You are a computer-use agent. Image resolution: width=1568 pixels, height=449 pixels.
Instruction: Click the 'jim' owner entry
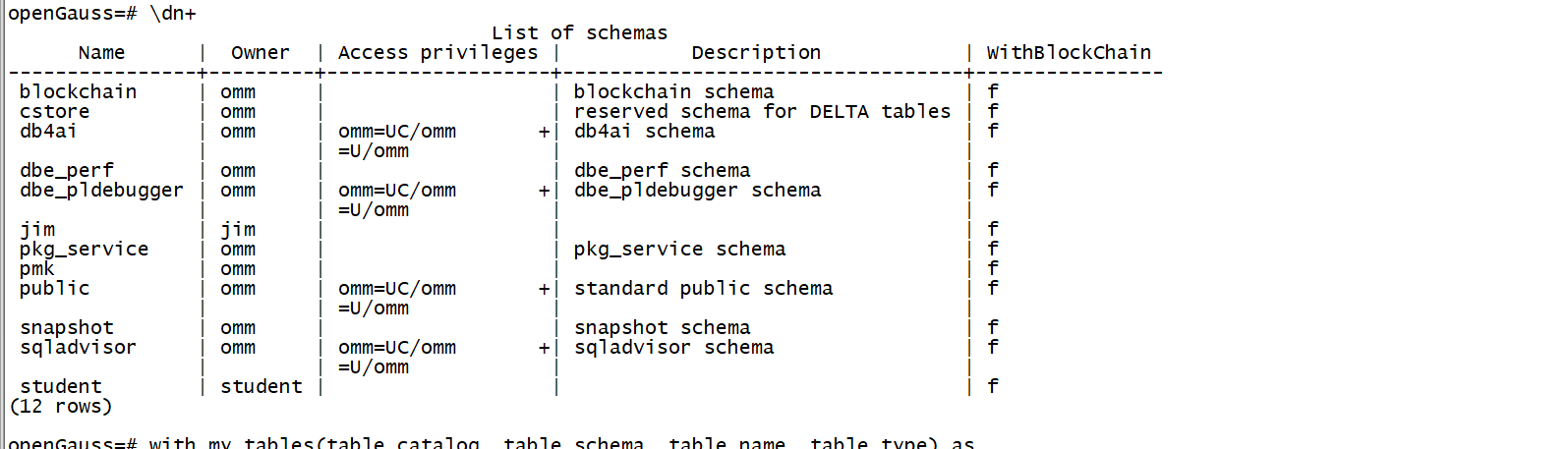point(238,230)
